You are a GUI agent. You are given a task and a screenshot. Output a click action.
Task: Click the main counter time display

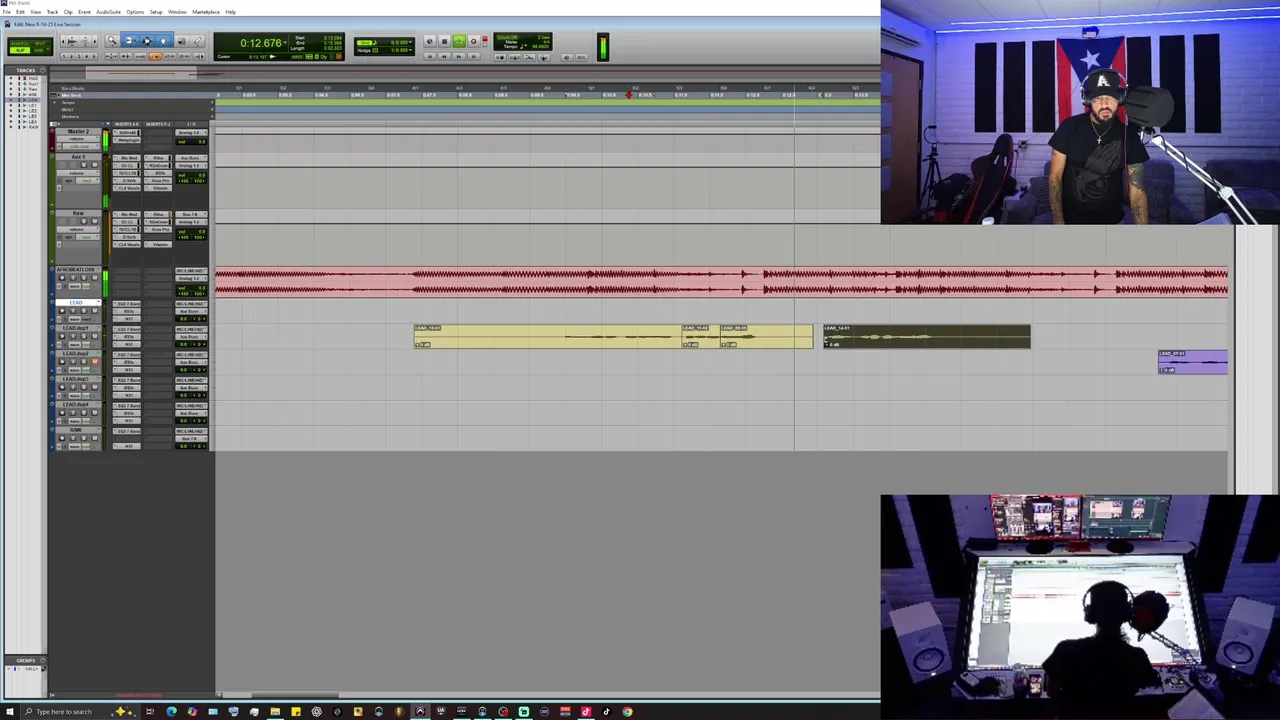coord(261,43)
